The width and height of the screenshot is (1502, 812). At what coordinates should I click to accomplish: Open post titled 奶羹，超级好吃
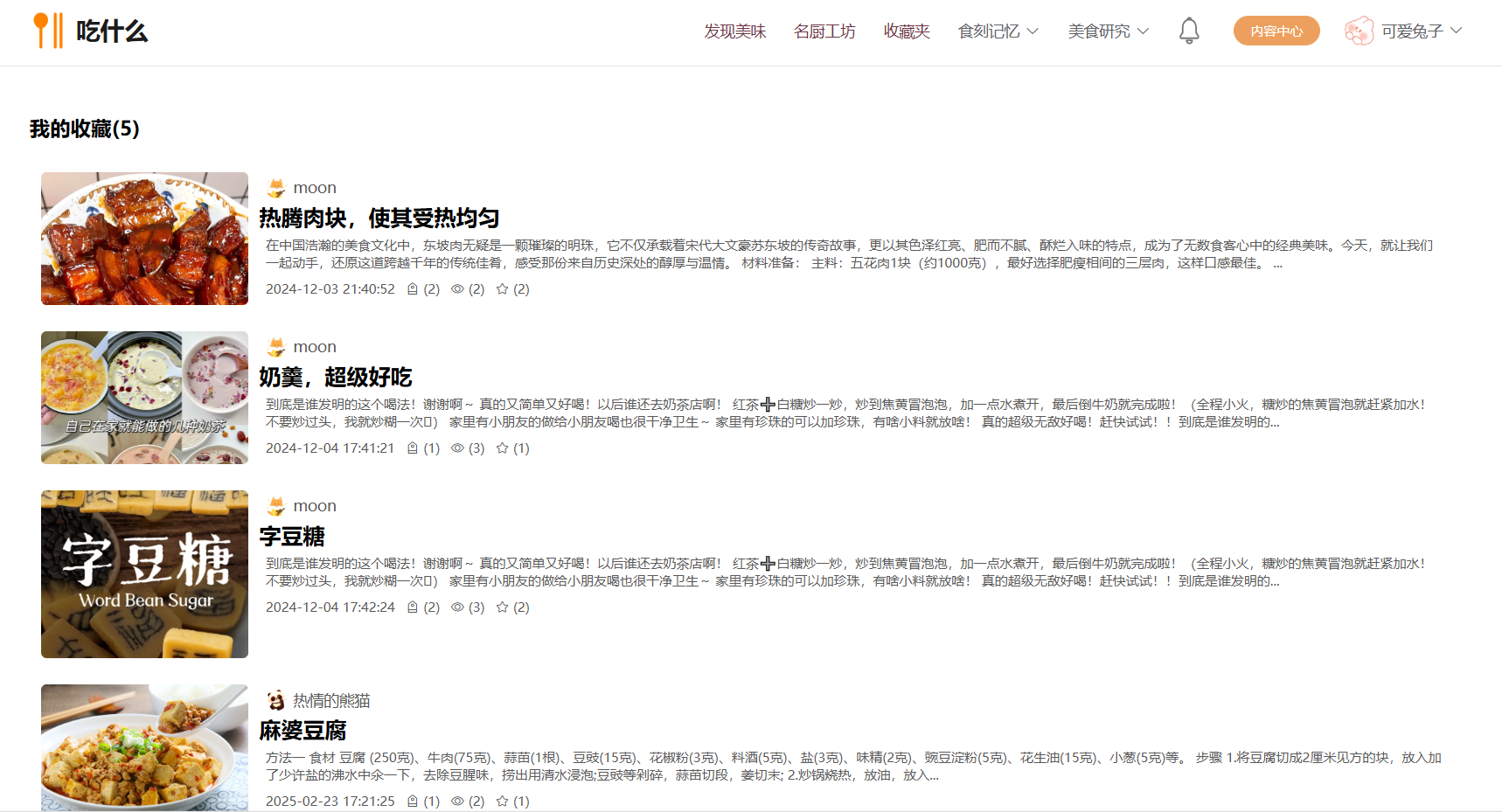pos(336,378)
